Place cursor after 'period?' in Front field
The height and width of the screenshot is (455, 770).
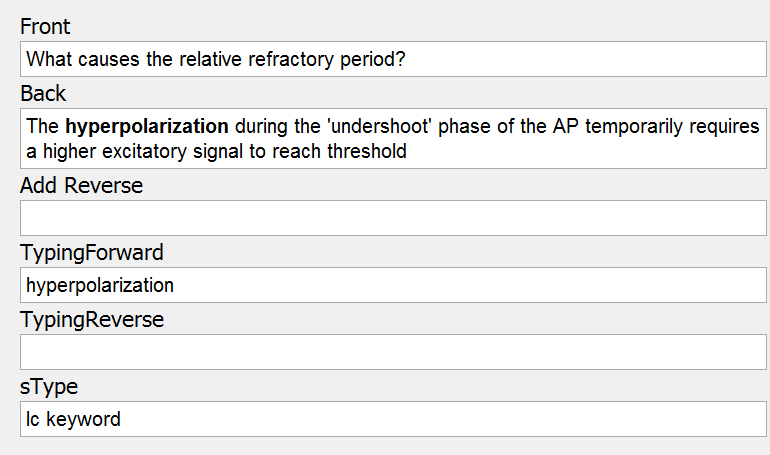coord(407,59)
